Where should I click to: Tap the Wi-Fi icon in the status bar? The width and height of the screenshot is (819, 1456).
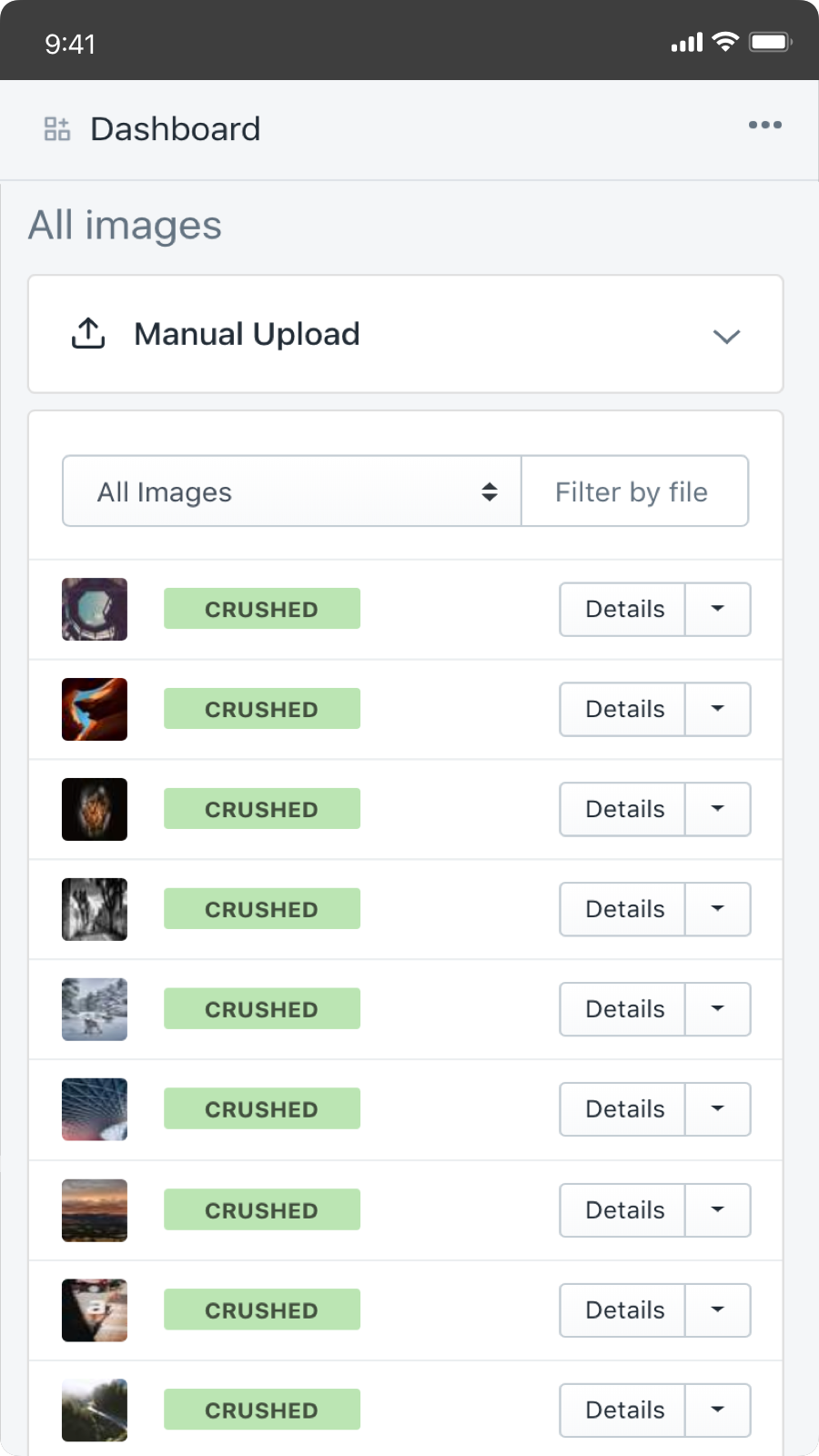point(724,42)
